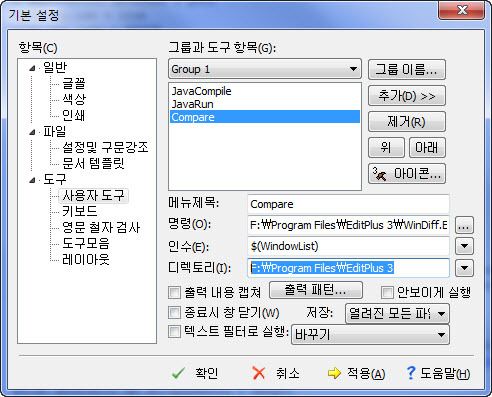Open the 인수(E) argument dropdown arrow

464,246
